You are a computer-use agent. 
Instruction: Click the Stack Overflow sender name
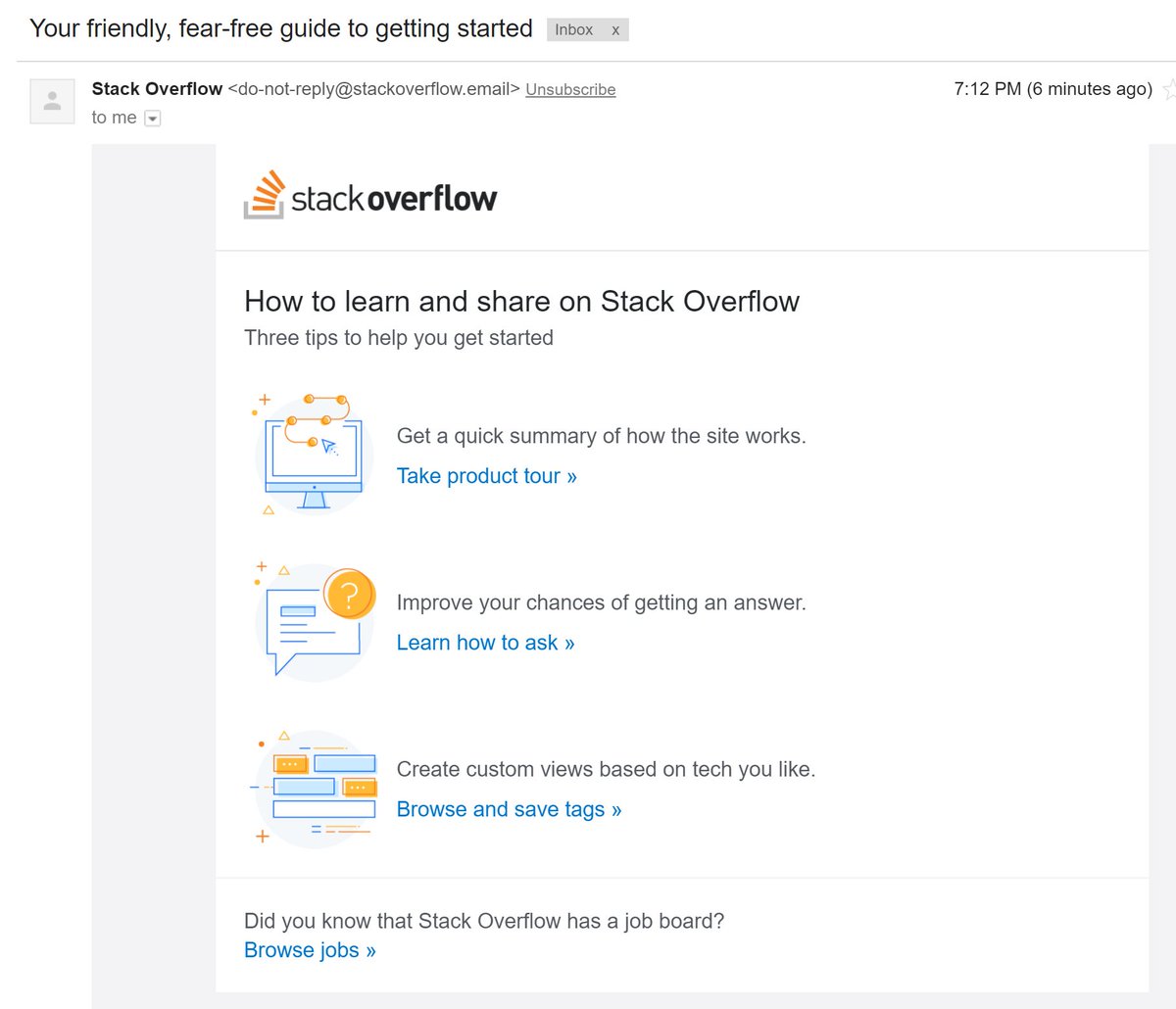coord(157,89)
